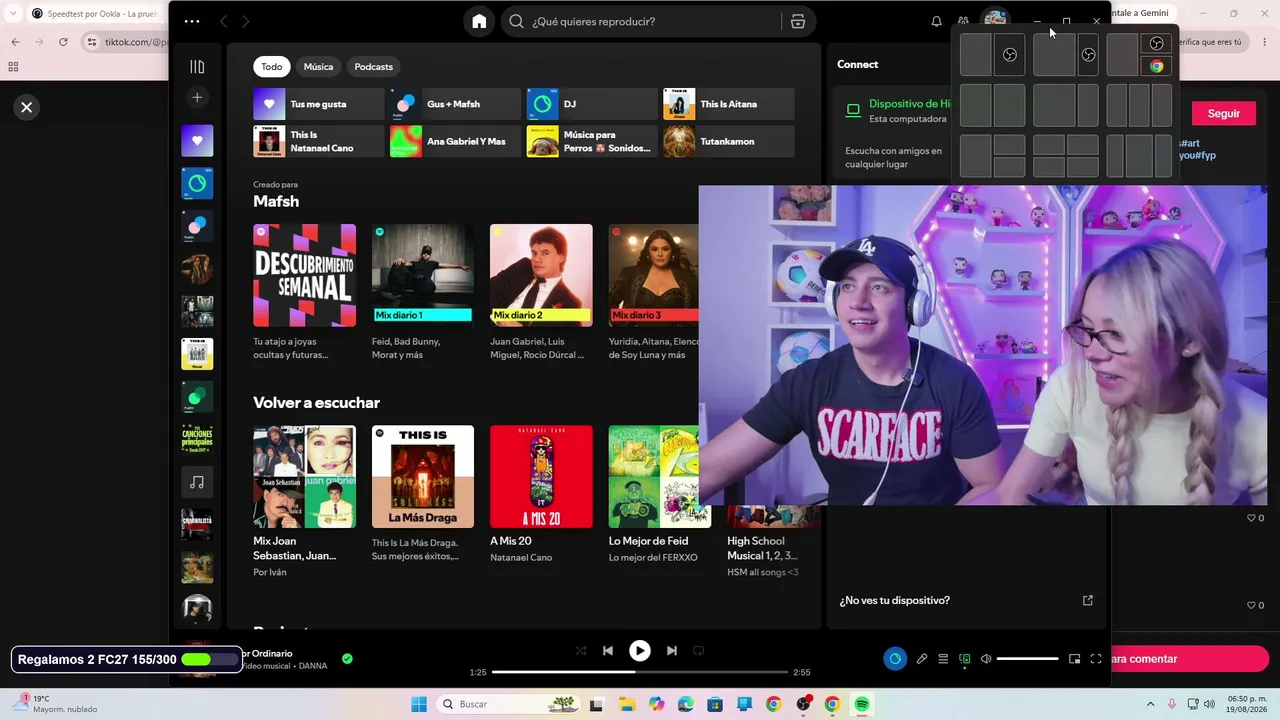Viewport: 1280px width, 720px height.
Task: Open This Is Aitana shortcut
Action: (729, 104)
